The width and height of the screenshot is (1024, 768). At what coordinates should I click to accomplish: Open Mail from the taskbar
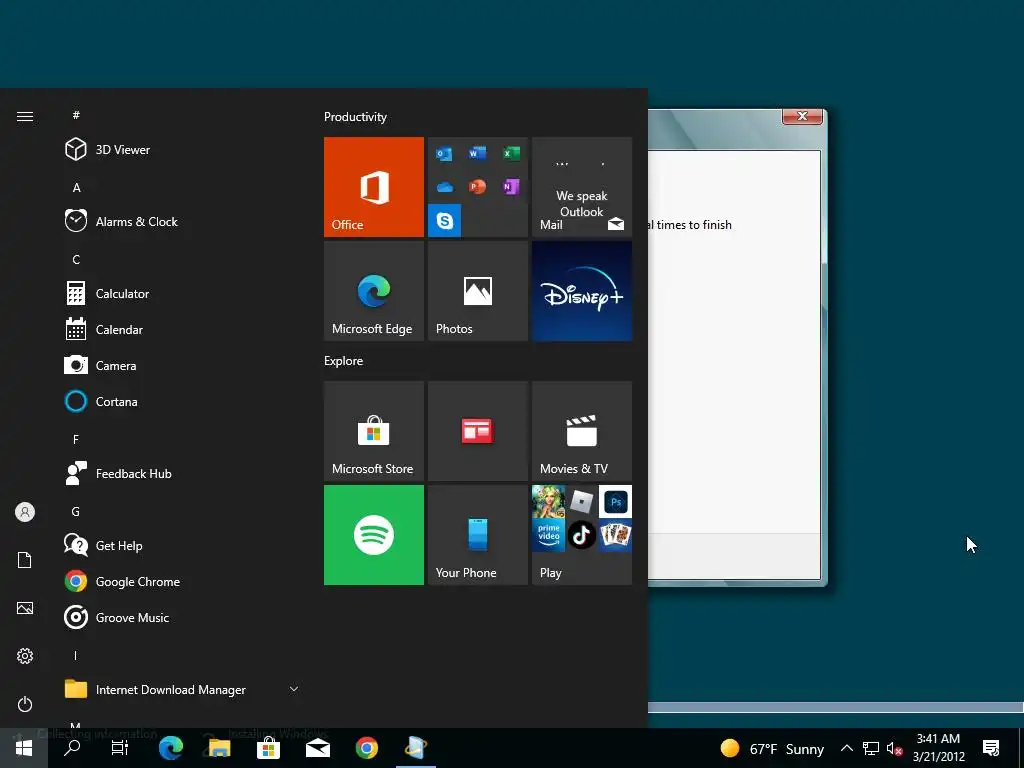coord(318,748)
